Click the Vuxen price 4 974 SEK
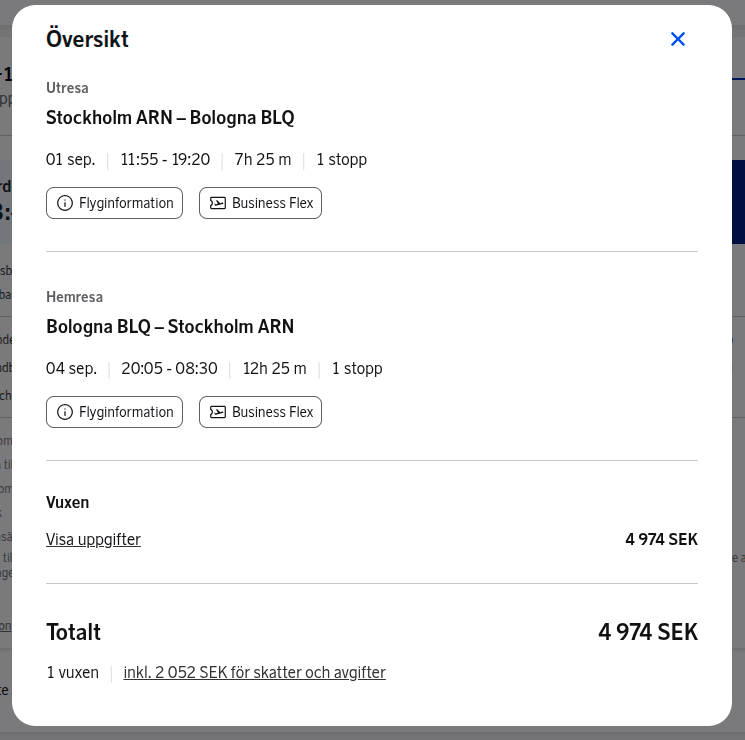The height and width of the screenshot is (740, 745). [x=661, y=539]
